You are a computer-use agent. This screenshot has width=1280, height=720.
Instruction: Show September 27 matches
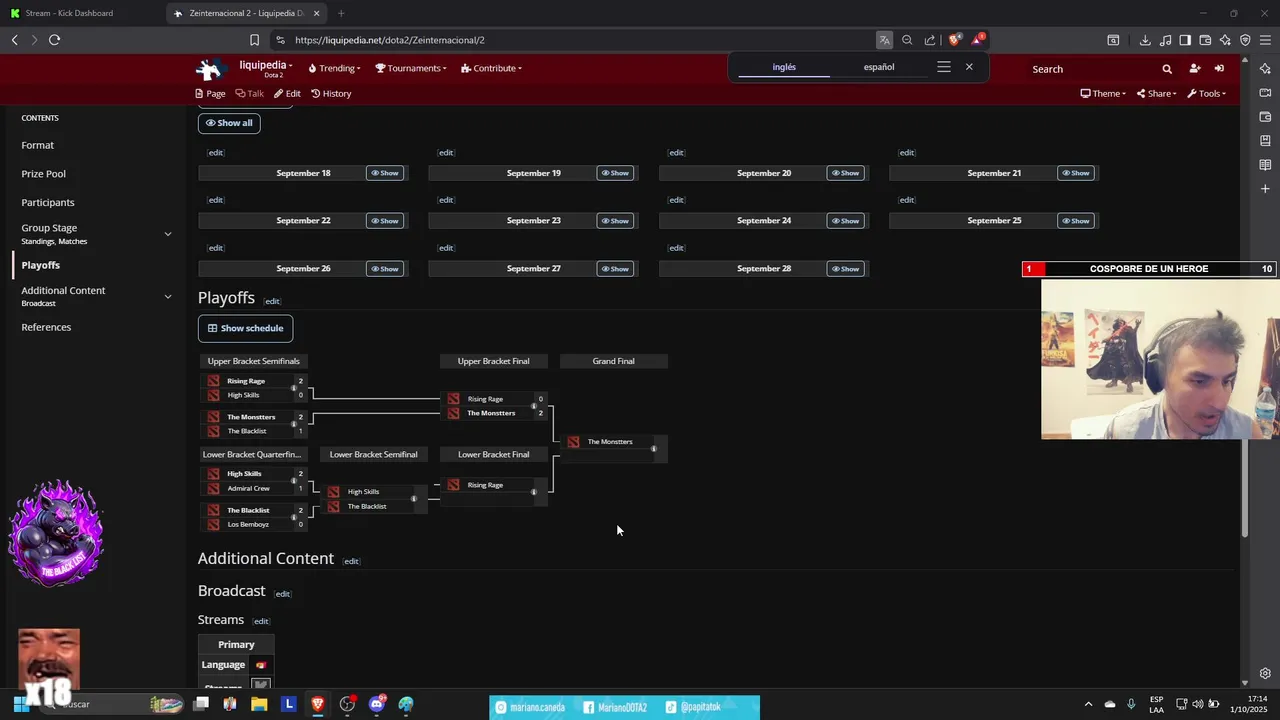click(615, 269)
